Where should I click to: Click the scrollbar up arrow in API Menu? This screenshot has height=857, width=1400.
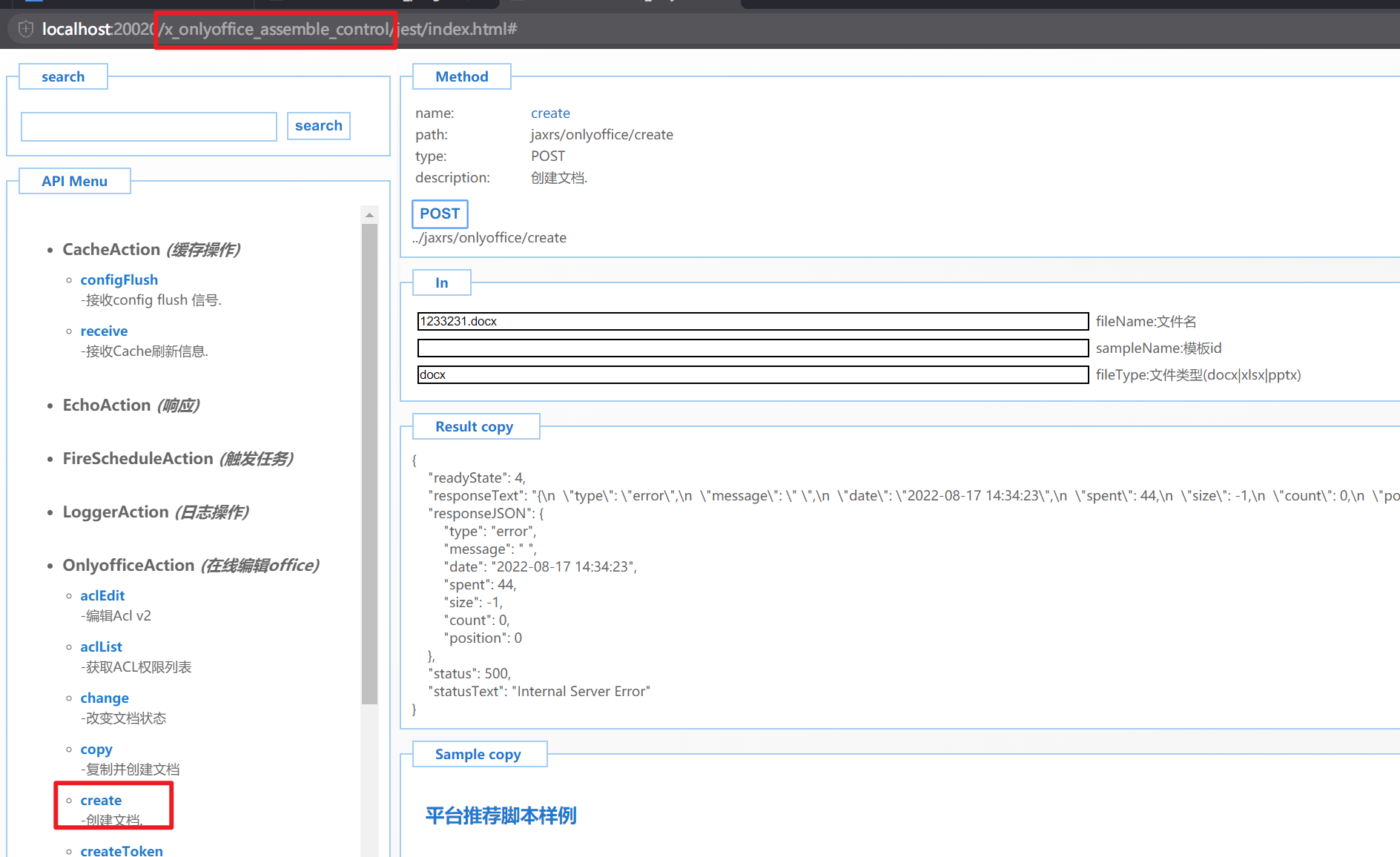click(369, 215)
